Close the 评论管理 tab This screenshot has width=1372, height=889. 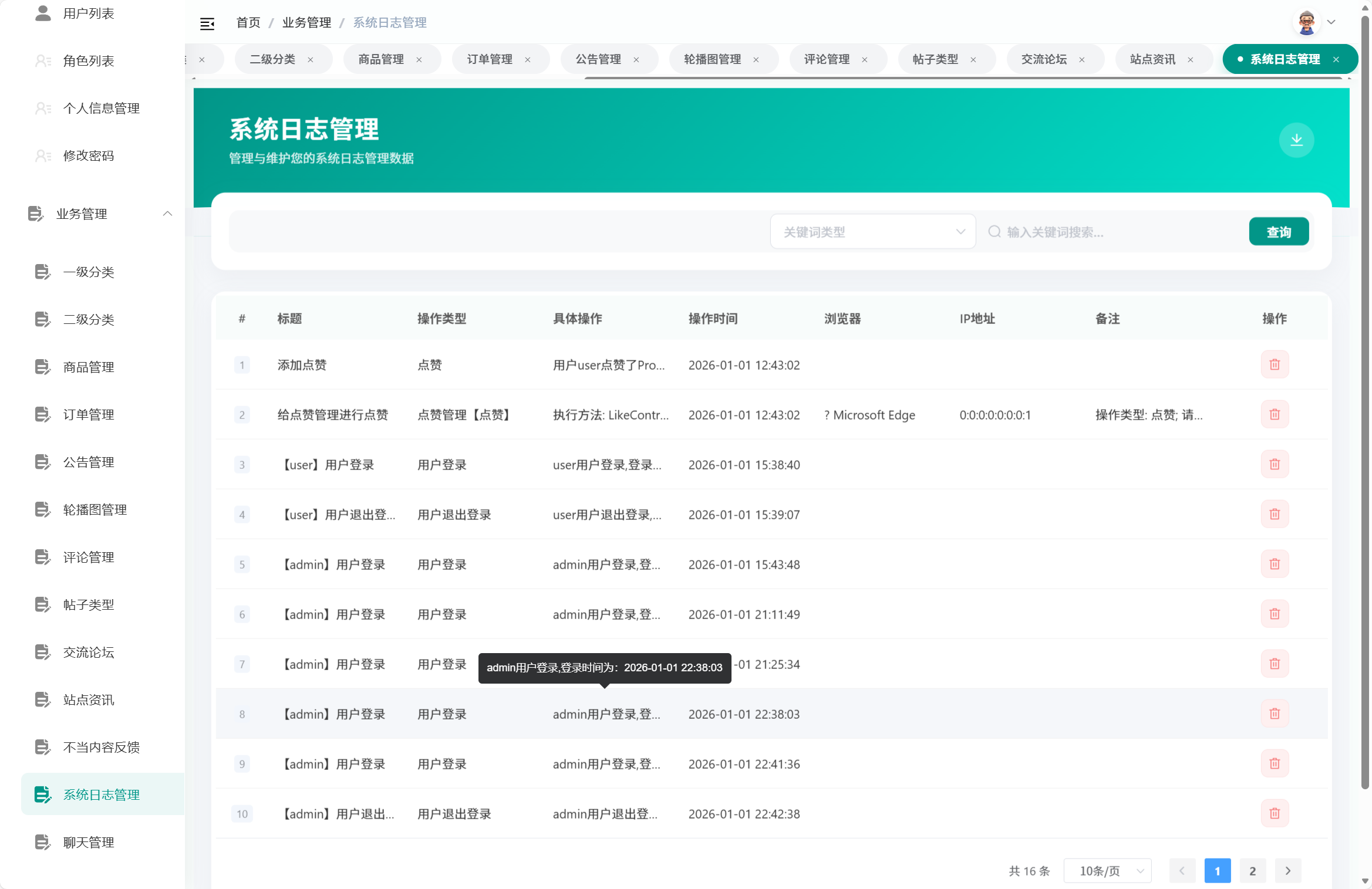click(864, 59)
